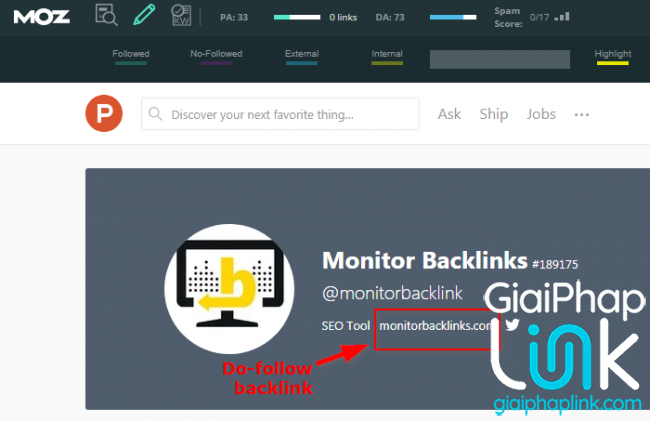Click the yellow Highlight button
650x421 pixels.
[613, 56]
